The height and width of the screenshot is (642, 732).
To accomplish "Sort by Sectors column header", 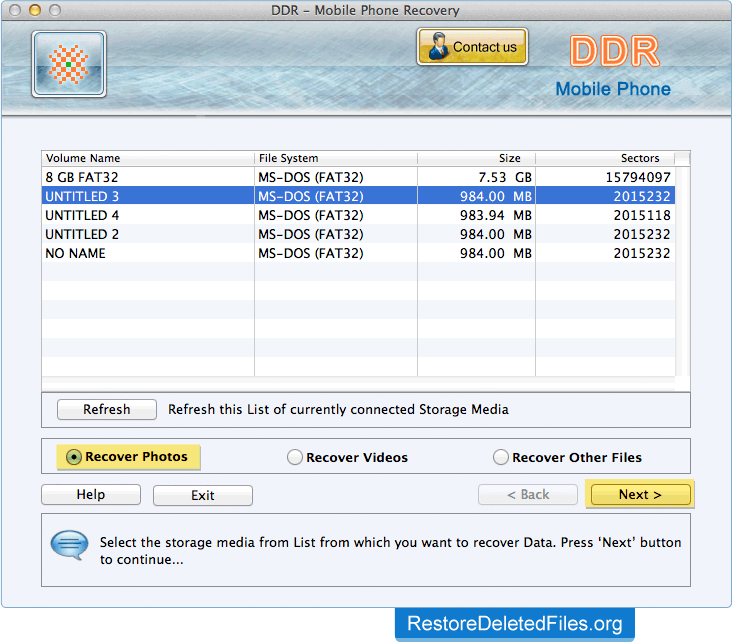I will click(605, 158).
